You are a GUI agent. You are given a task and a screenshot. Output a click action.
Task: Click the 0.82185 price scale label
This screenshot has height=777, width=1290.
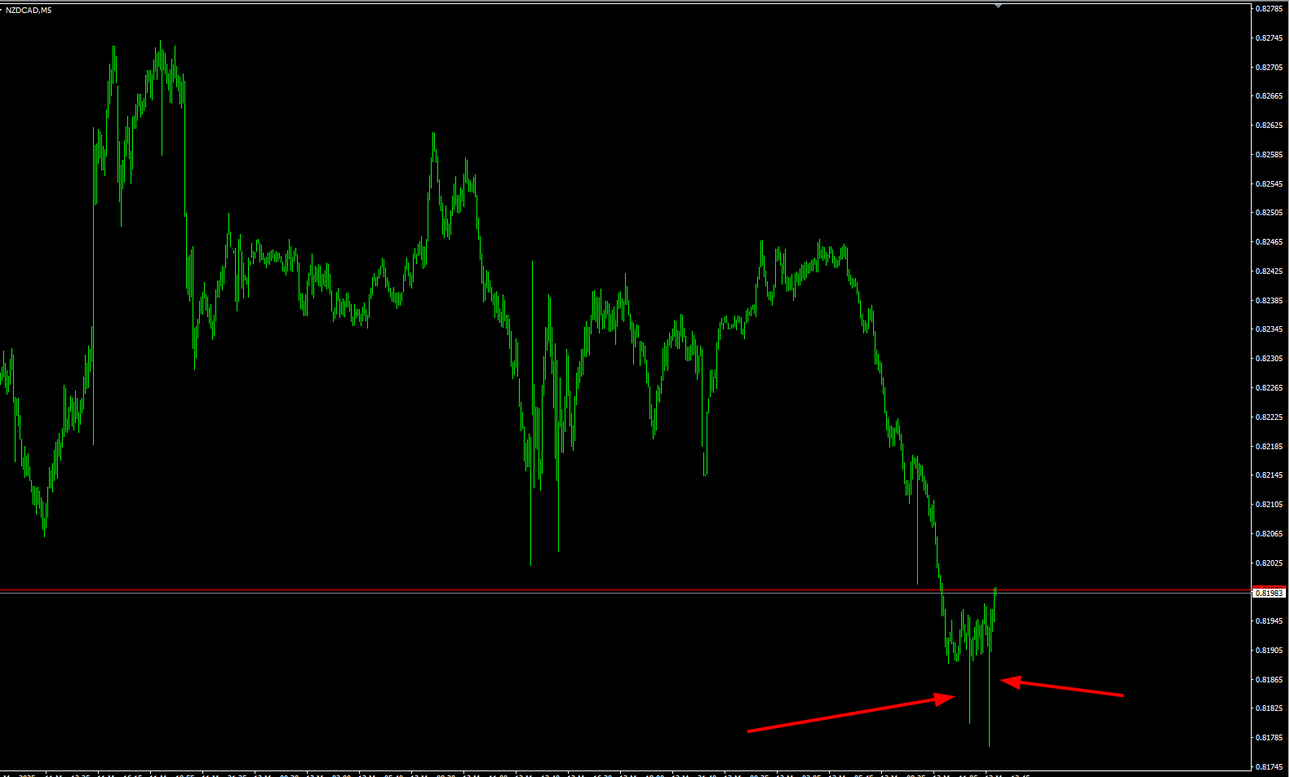pos(1269,446)
